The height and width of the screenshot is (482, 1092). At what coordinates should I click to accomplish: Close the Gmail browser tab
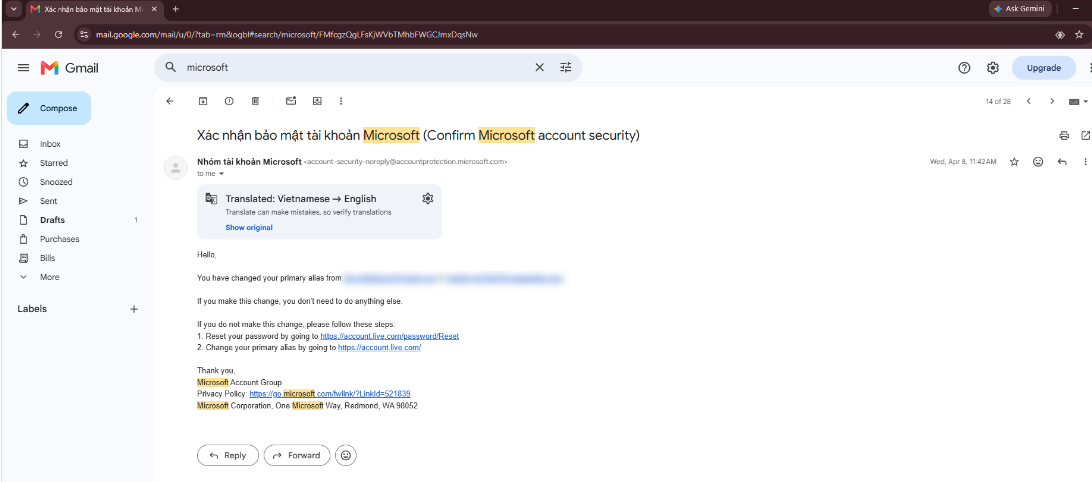pyautogui.click(x=154, y=9)
